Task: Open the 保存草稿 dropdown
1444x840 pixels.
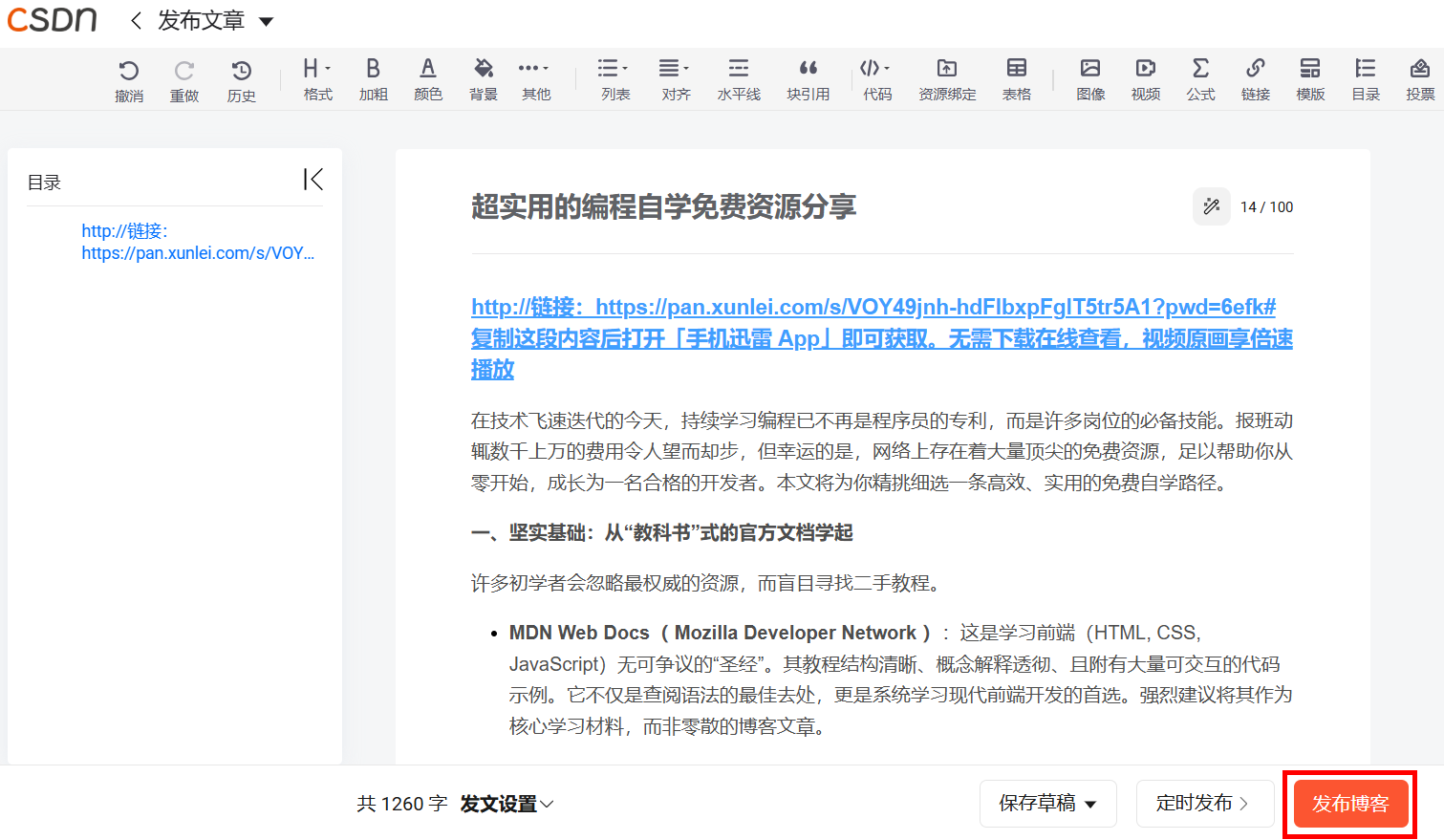Action: pos(1047,804)
